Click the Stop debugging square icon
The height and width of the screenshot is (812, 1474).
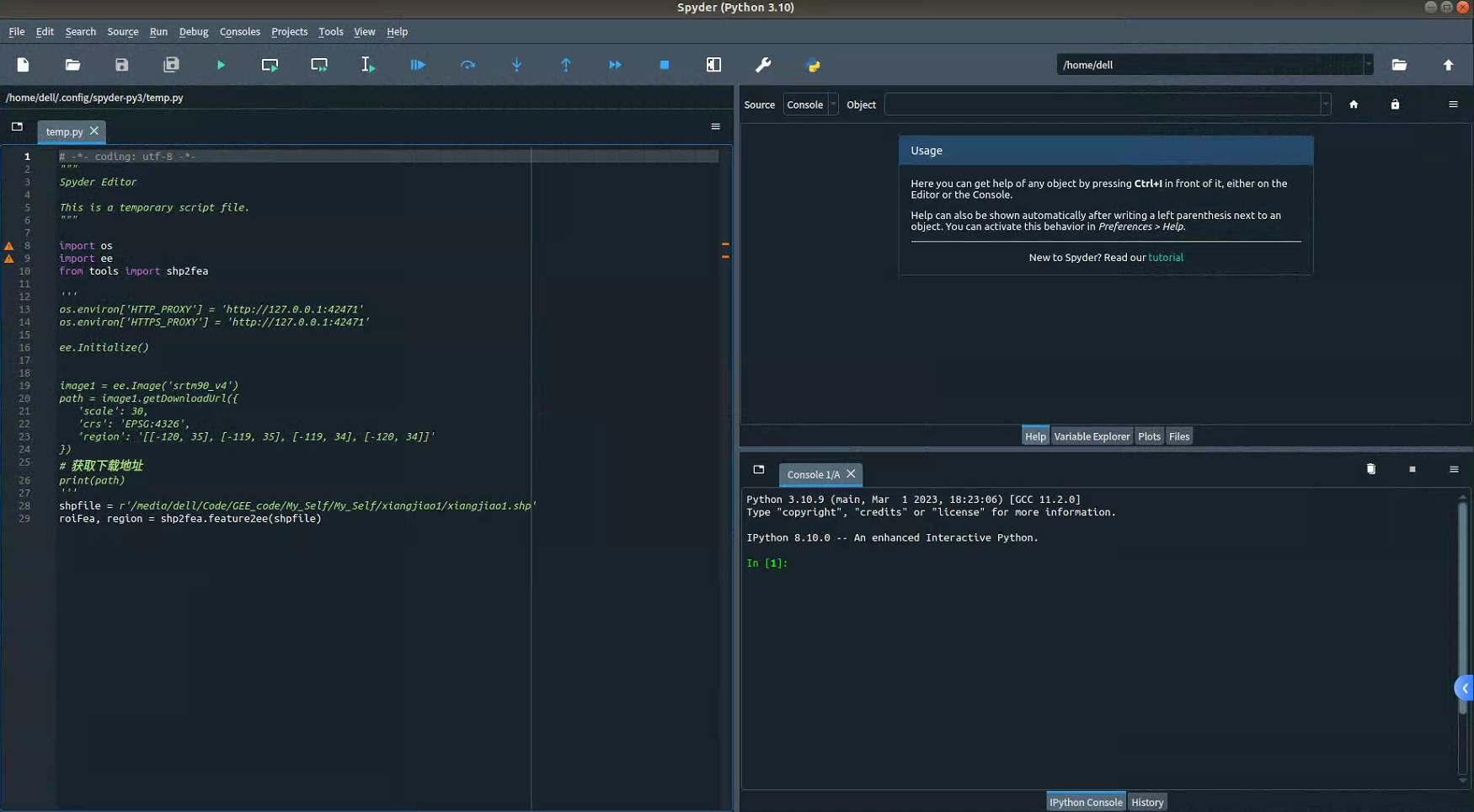click(x=664, y=65)
